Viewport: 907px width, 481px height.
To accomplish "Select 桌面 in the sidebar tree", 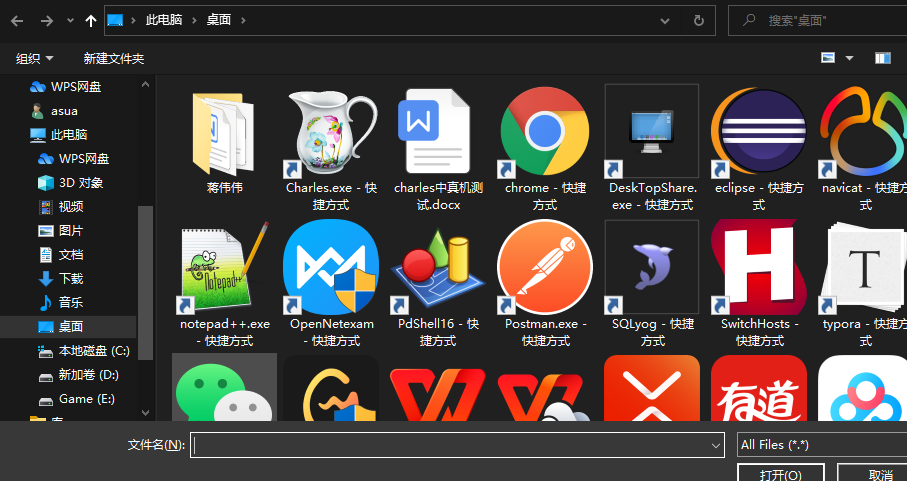I will click(68, 327).
